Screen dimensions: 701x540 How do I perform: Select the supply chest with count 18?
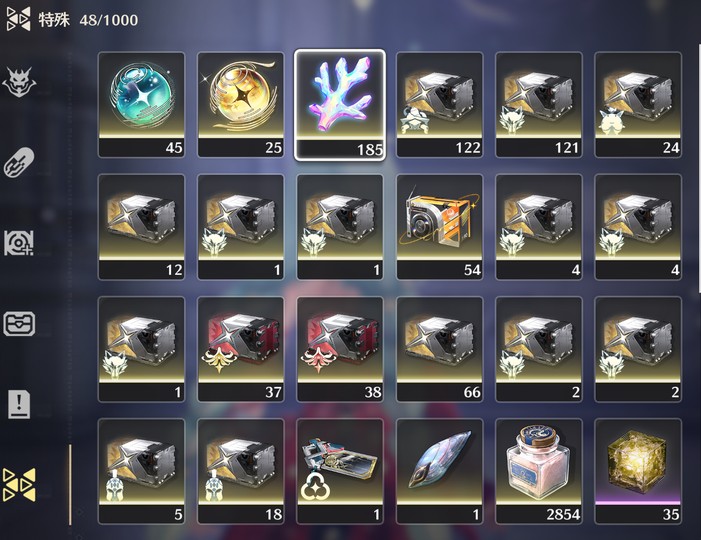(x=241, y=471)
